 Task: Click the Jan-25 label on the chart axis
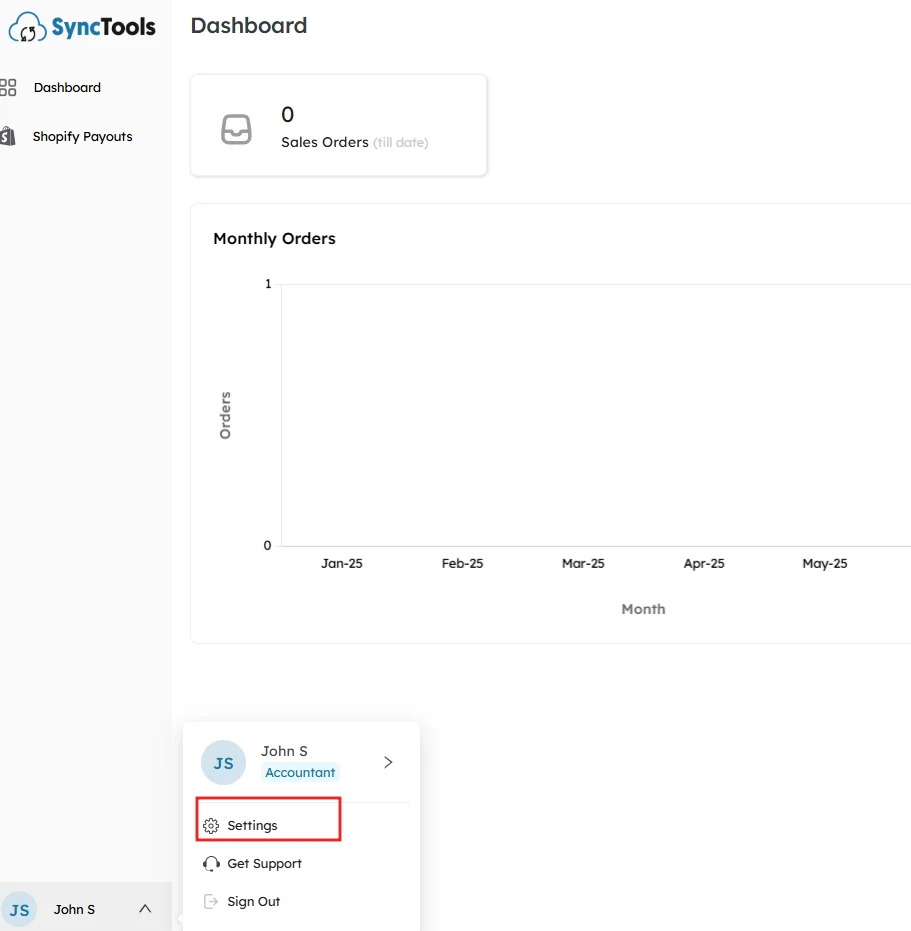(341, 563)
